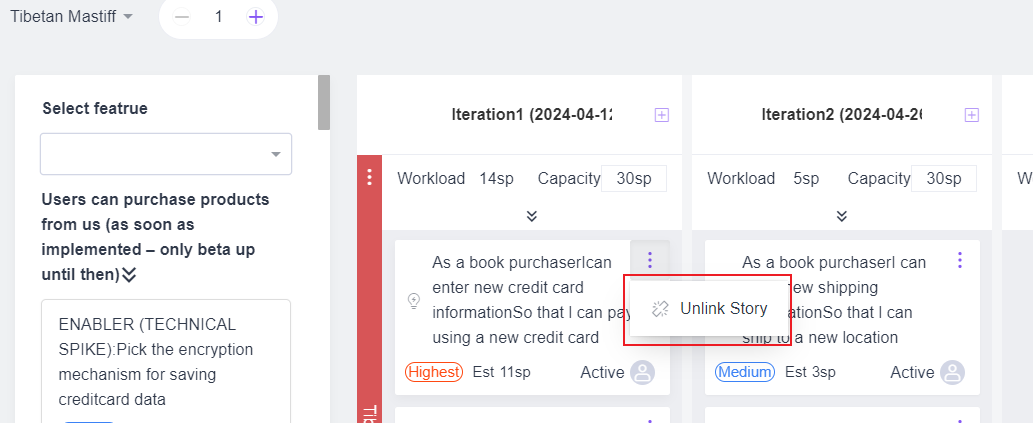Expand Iteration2 details with the double chevron
The image size is (1033, 423).
pyautogui.click(x=842, y=216)
